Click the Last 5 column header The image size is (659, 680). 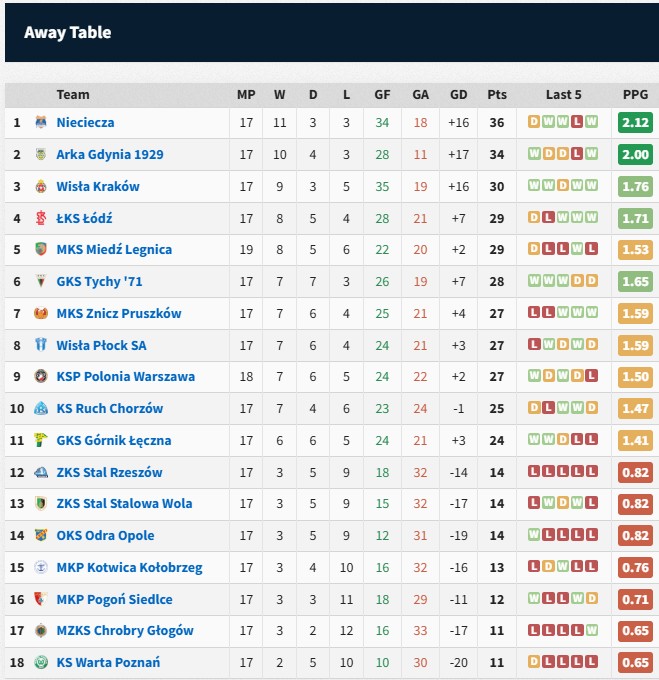(x=563, y=95)
